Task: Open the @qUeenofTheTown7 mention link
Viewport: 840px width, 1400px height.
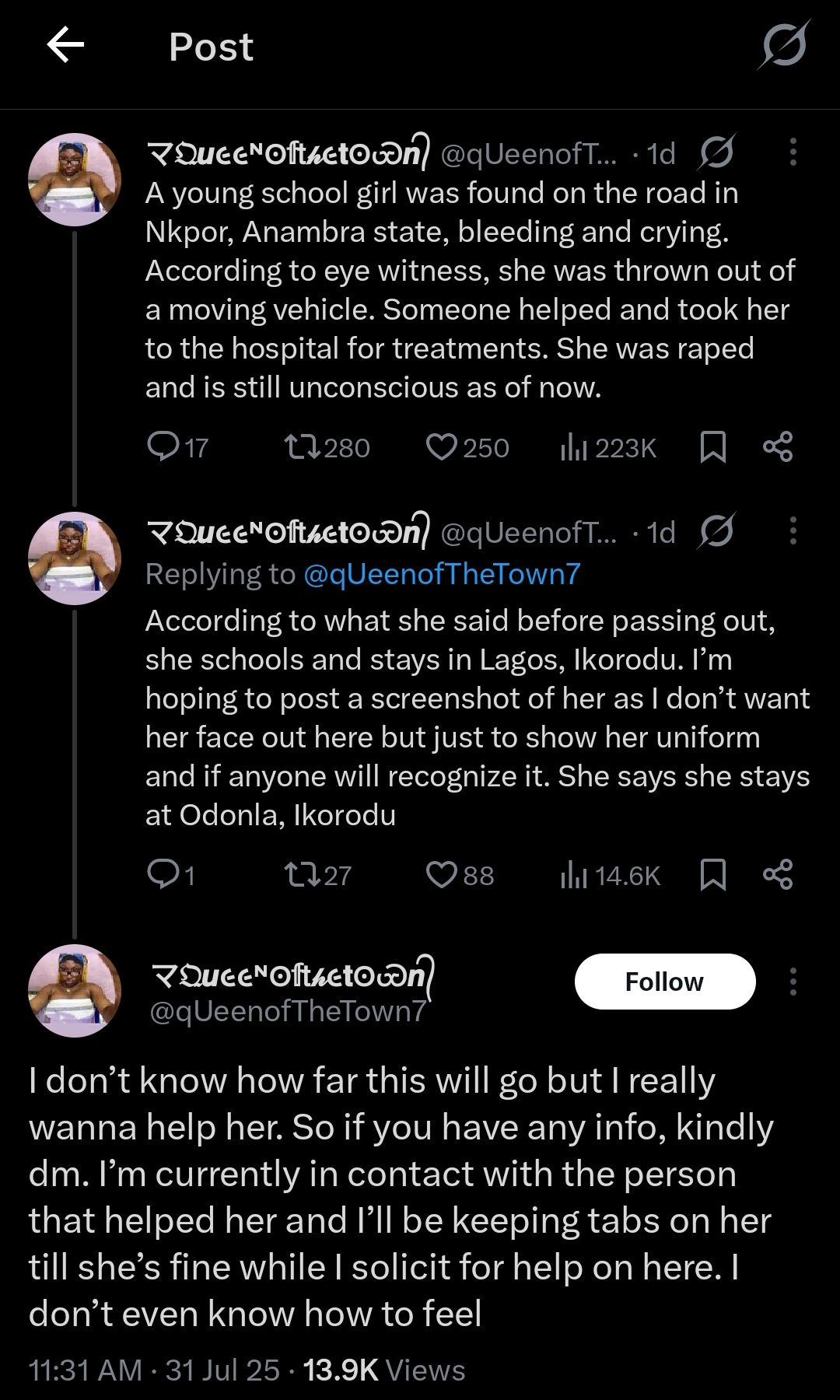Action: tap(441, 574)
